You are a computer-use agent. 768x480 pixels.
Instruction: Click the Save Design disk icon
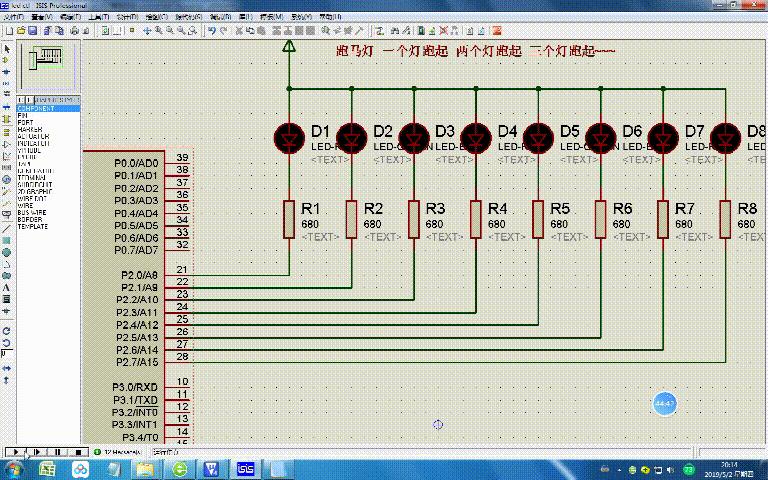click(x=32, y=30)
